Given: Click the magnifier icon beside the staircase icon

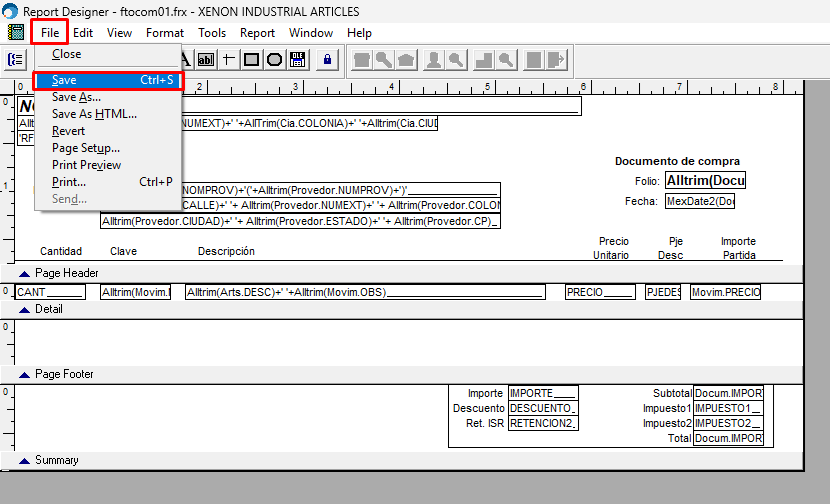Looking at the screenshot, I should click(506, 60).
